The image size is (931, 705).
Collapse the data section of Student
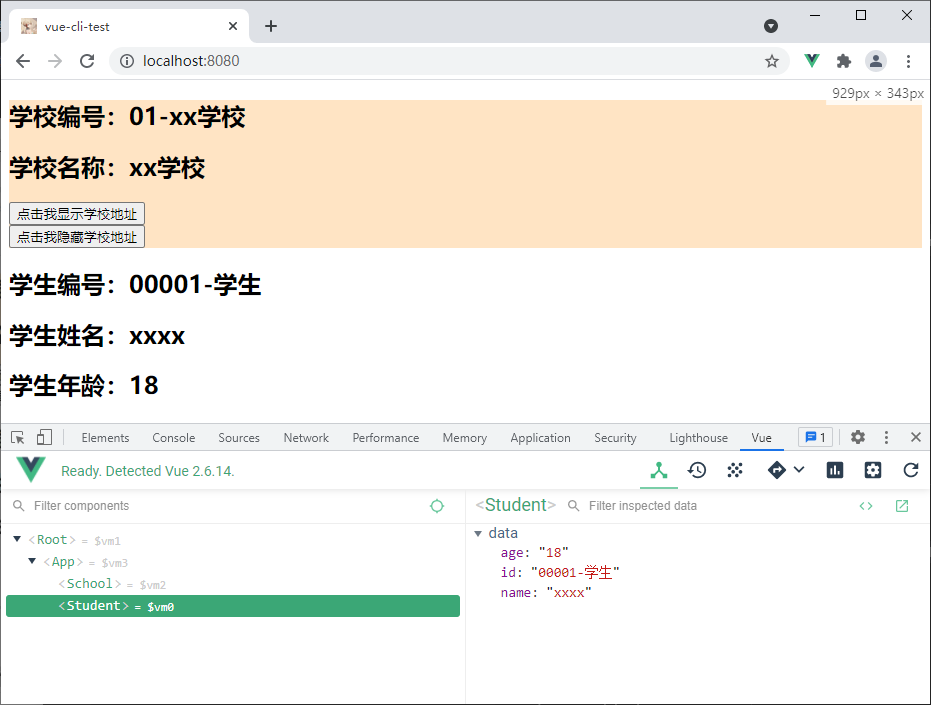point(478,534)
